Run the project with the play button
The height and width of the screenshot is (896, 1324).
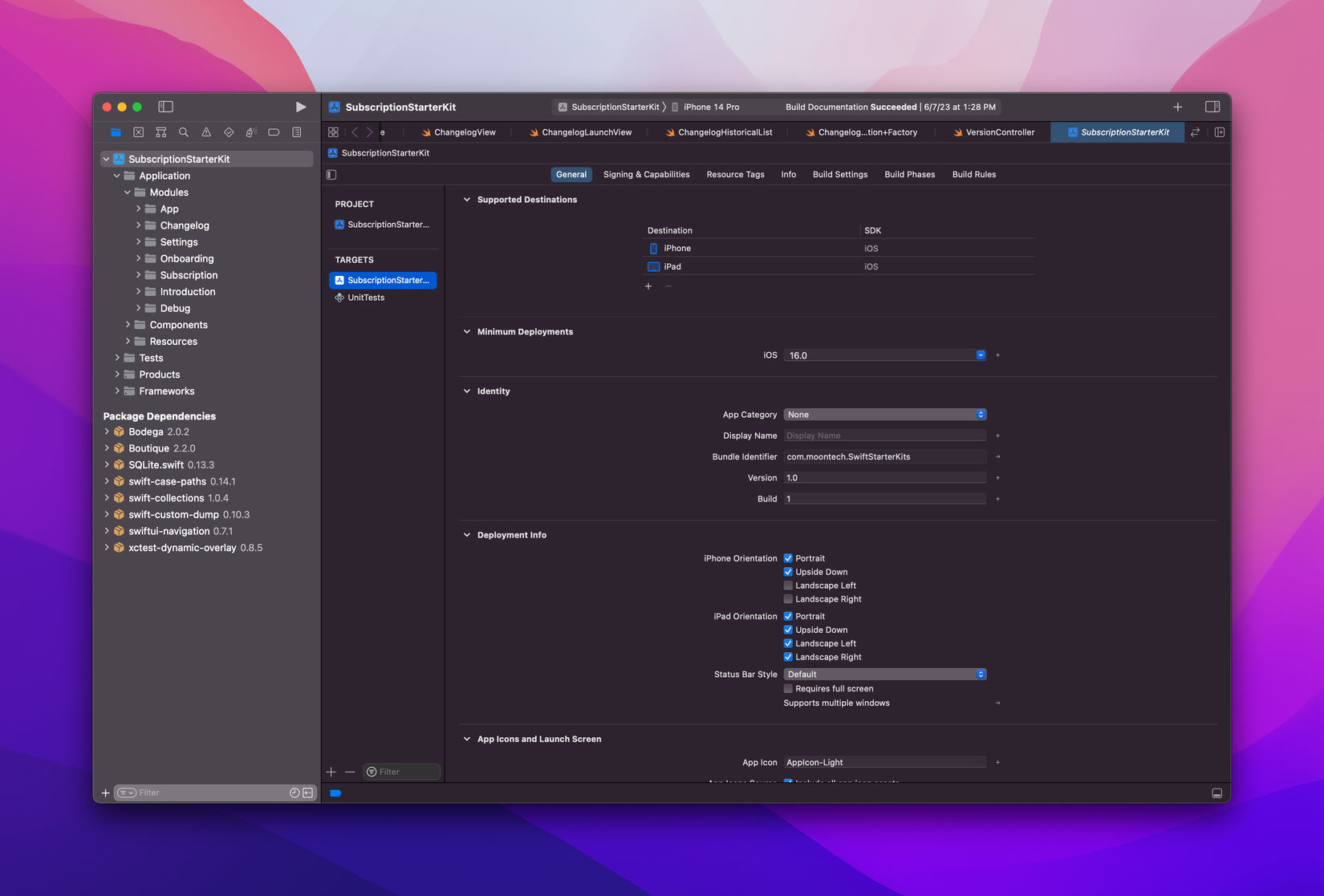pos(301,107)
